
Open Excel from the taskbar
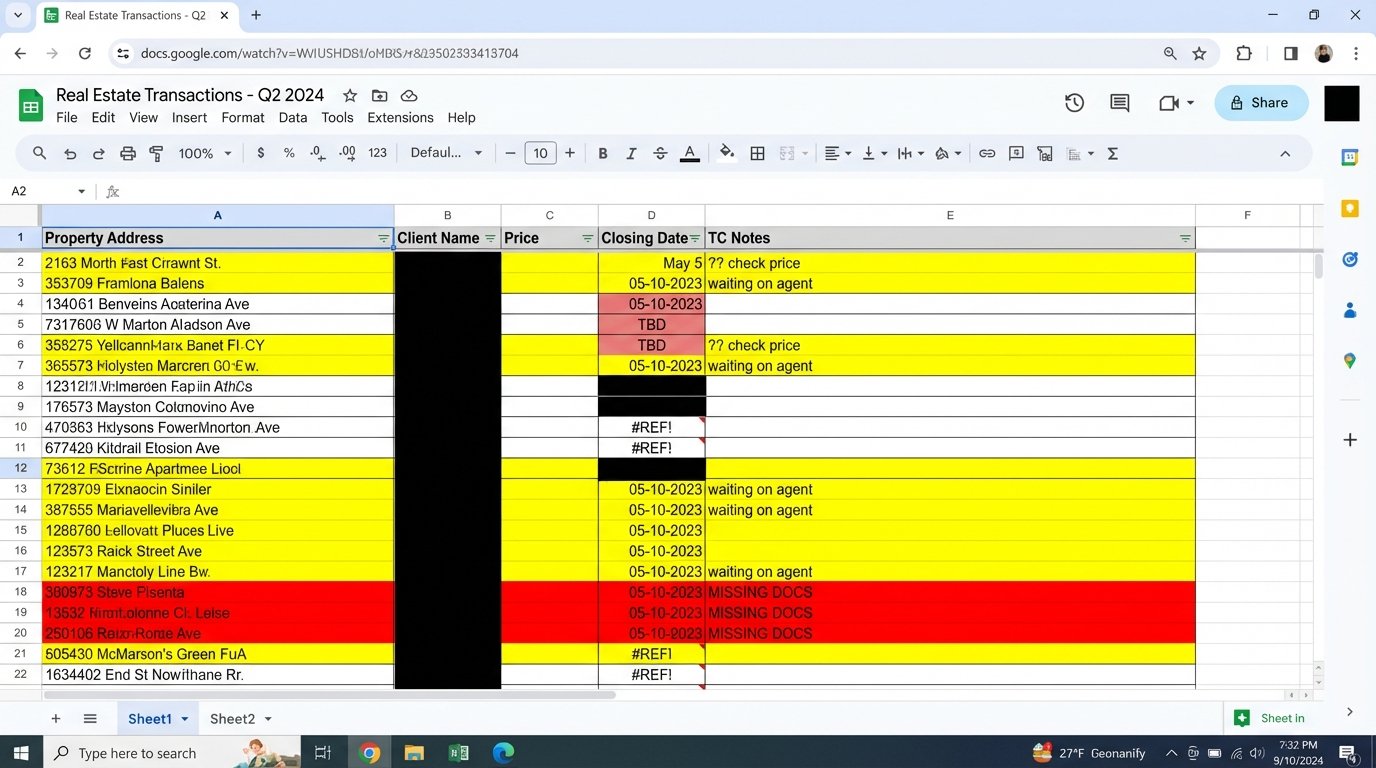click(x=459, y=752)
